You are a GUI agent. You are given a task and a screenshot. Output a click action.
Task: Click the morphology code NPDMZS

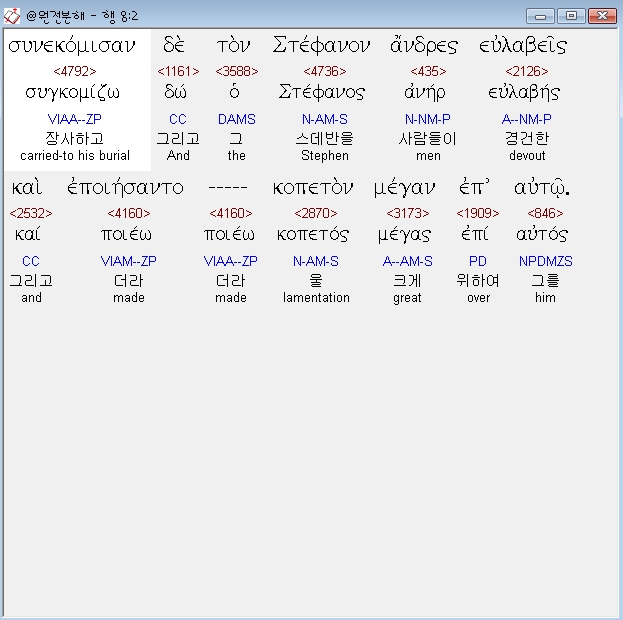pos(546,261)
